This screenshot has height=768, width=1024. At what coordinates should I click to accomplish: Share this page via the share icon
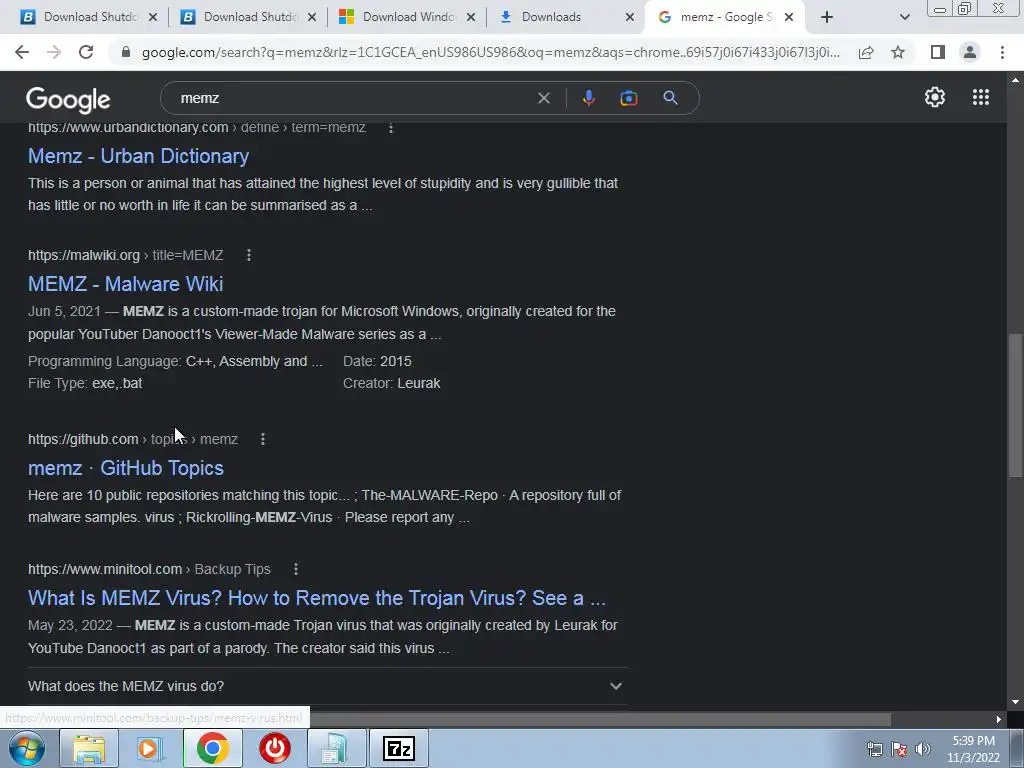(866, 52)
